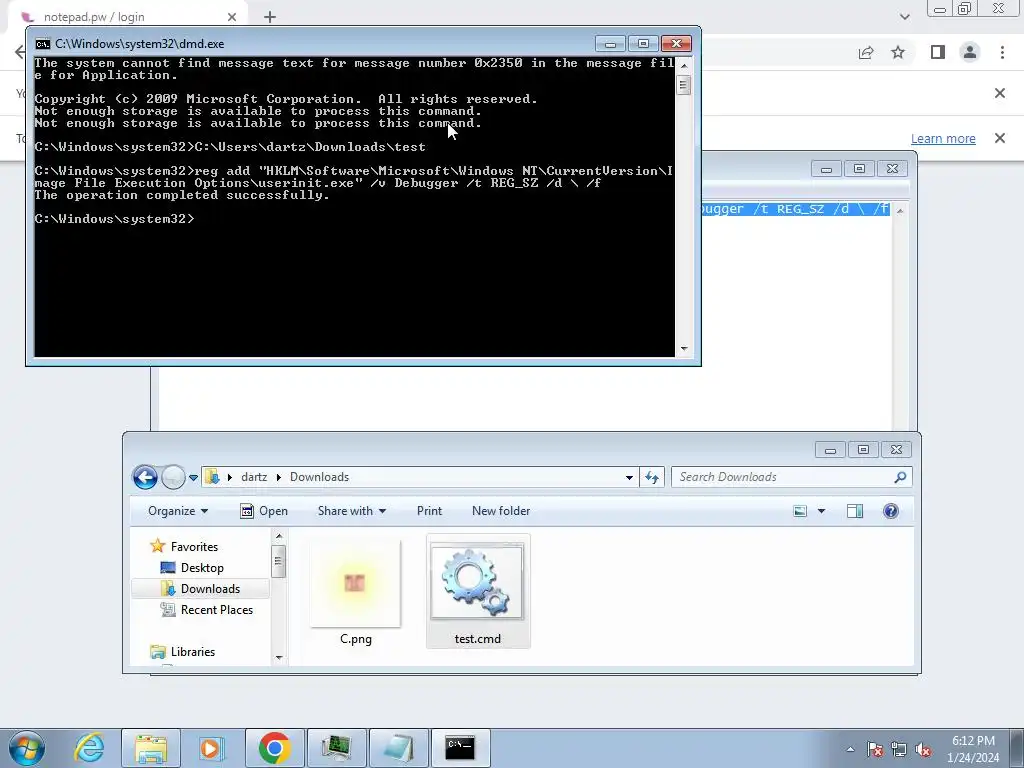
Task: Open Chrome's tab search dropdown arrow
Action: tap(904, 17)
